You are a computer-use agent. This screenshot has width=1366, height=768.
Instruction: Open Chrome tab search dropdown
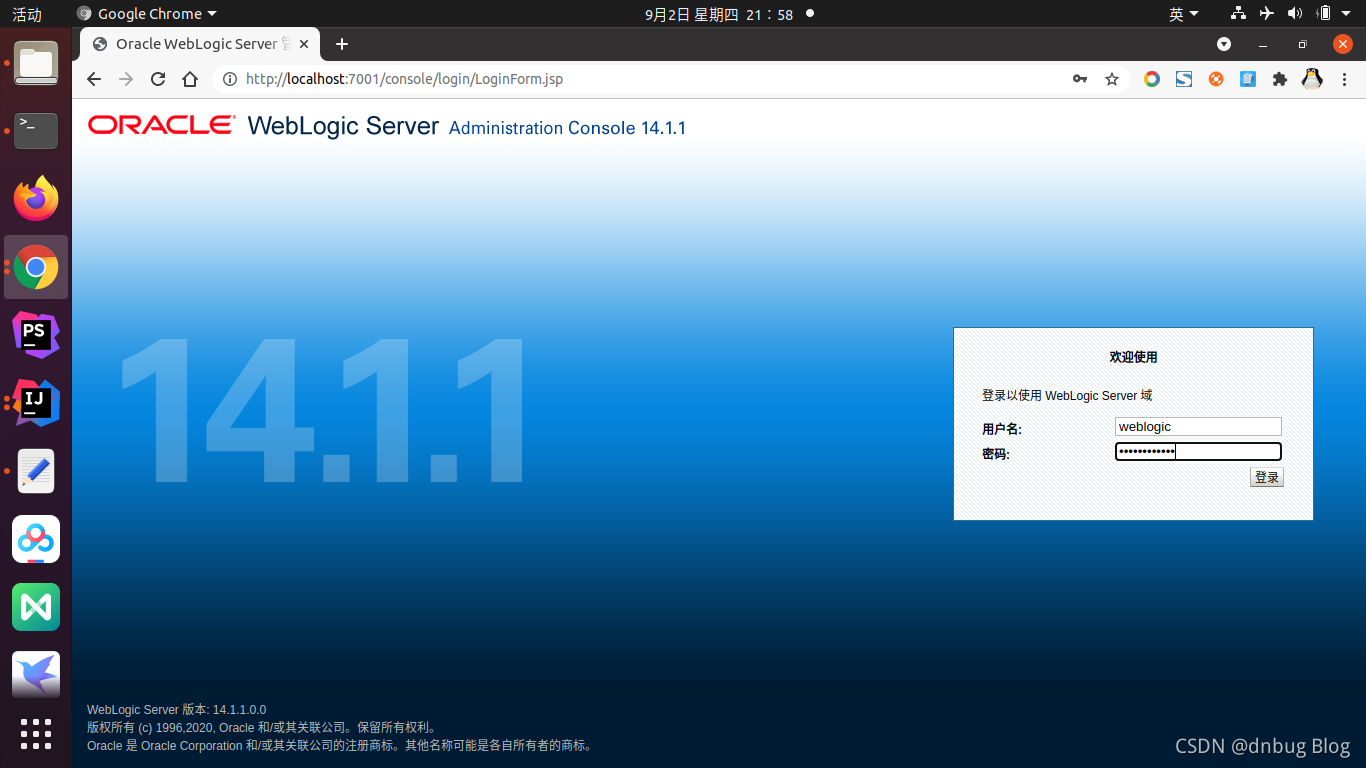point(1224,44)
